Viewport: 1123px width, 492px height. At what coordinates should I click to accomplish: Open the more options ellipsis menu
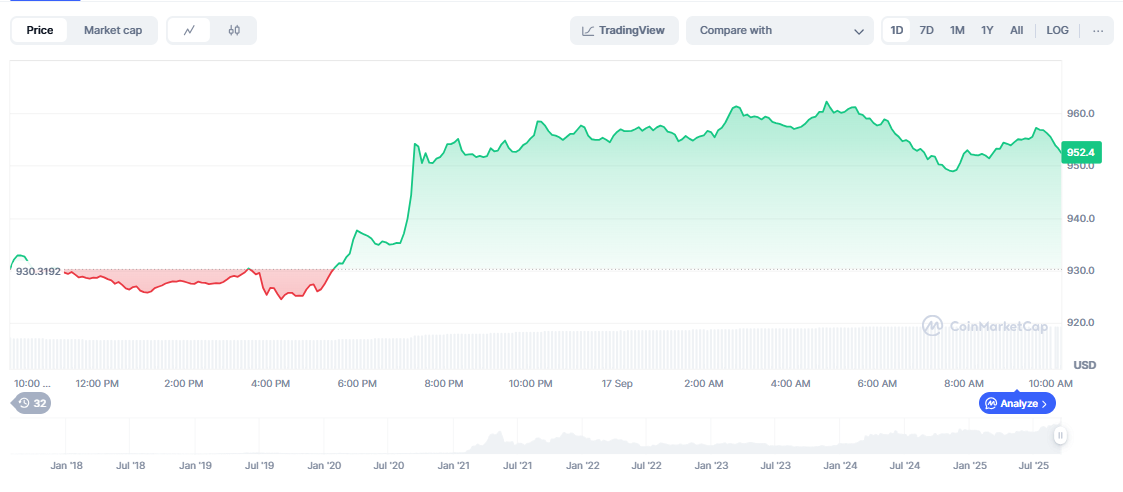[x=1098, y=30]
